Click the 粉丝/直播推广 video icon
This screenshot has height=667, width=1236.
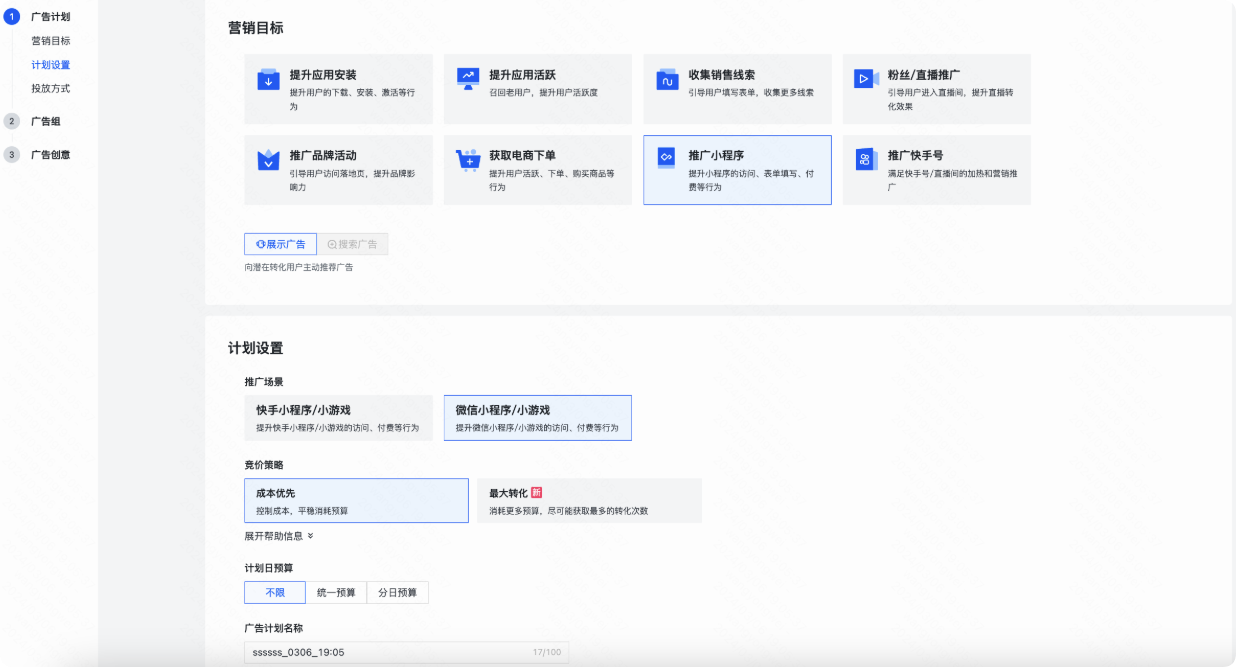(x=866, y=79)
